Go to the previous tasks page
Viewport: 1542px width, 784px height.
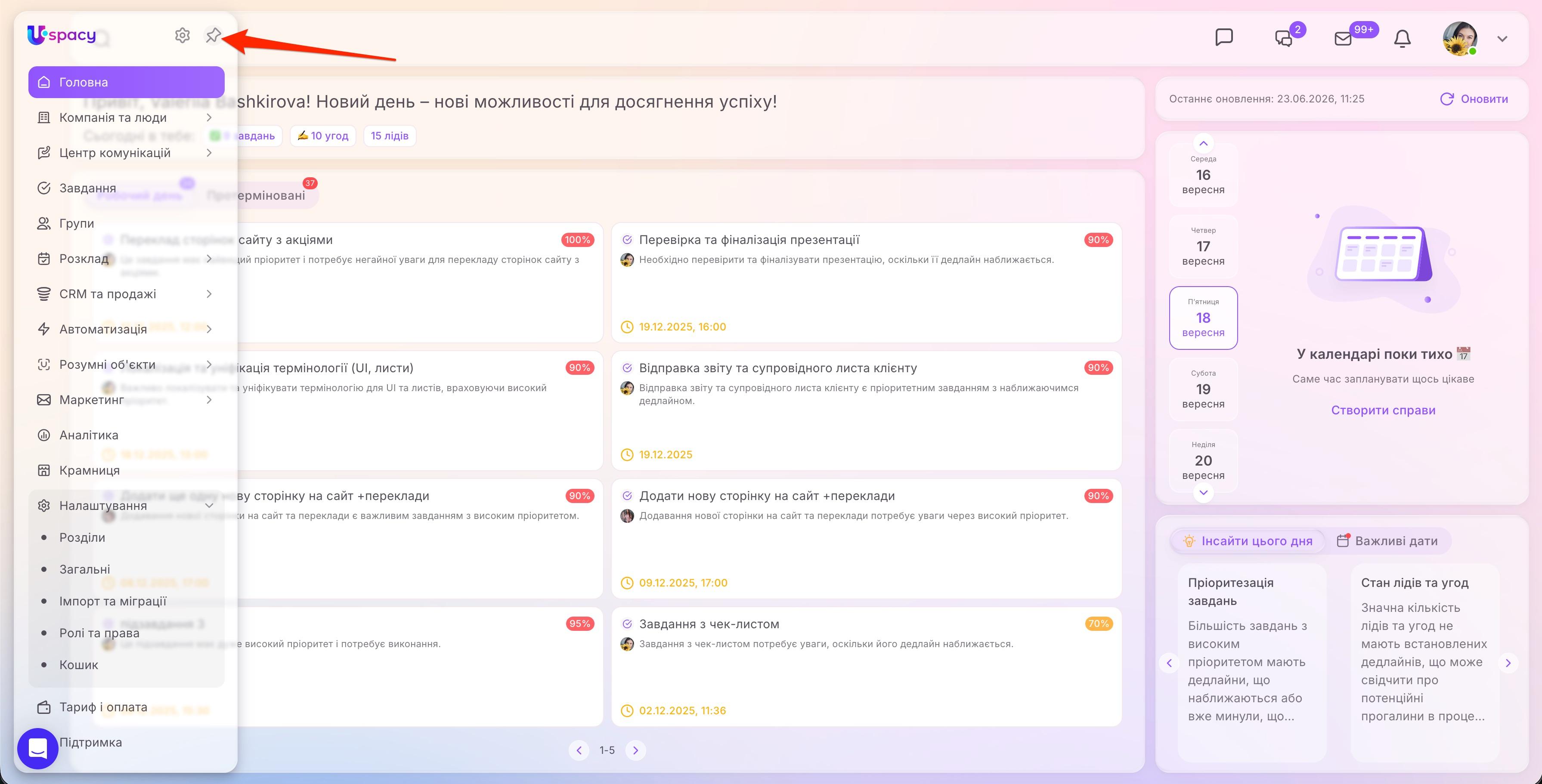pyautogui.click(x=579, y=750)
